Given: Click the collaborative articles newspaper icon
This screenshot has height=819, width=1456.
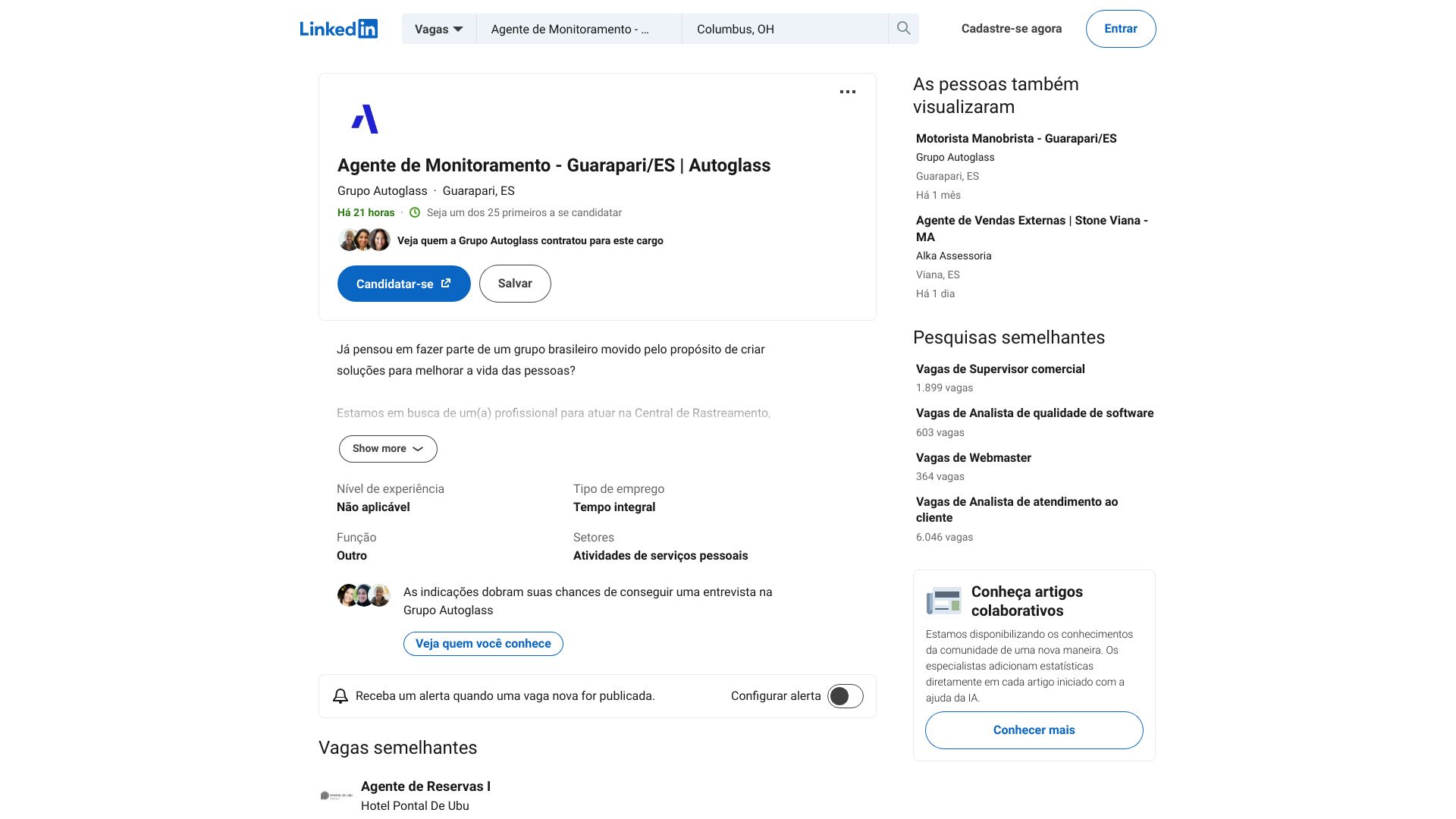Looking at the screenshot, I should click(944, 601).
